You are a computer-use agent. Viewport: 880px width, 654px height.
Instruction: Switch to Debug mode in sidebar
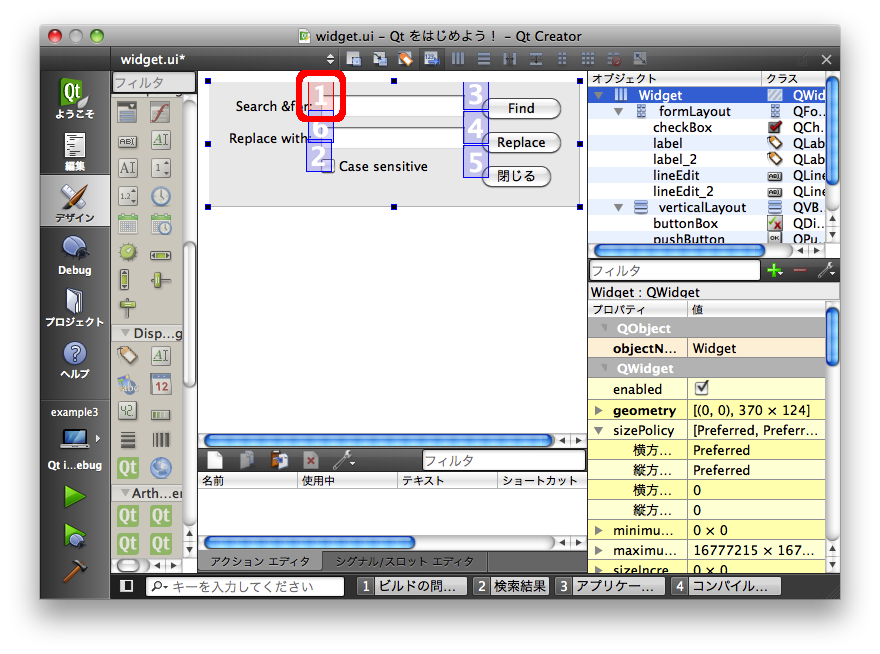tap(74, 254)
